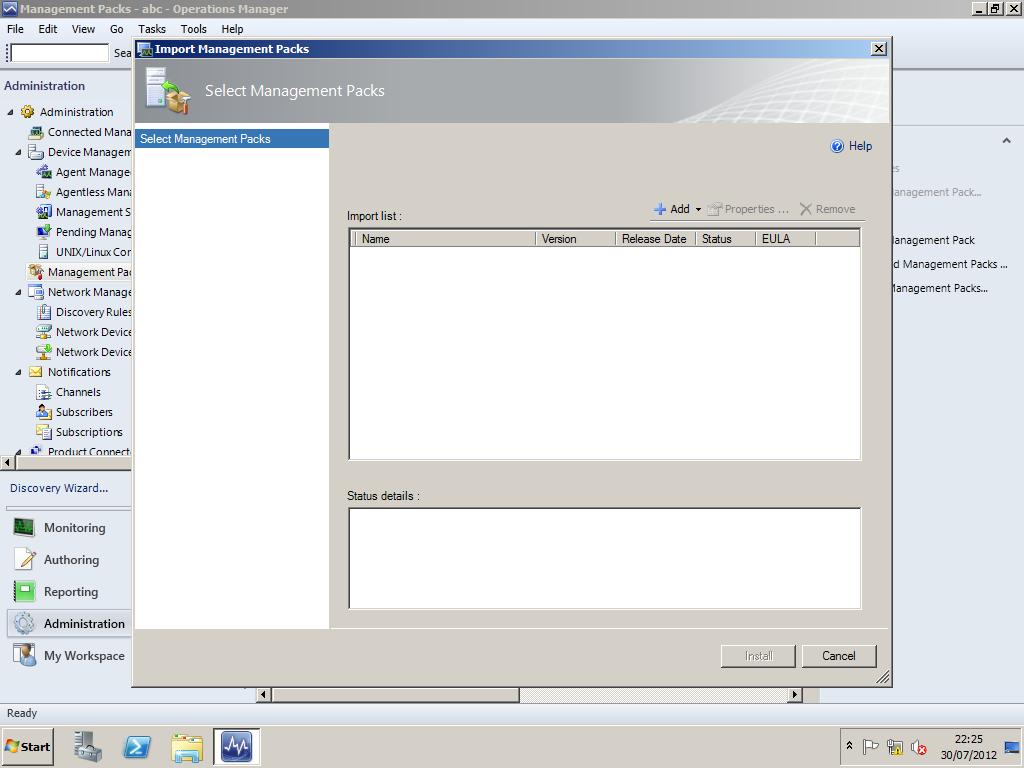Click the Status column header
The image size is (1024, 768).
tap(726, 239)
